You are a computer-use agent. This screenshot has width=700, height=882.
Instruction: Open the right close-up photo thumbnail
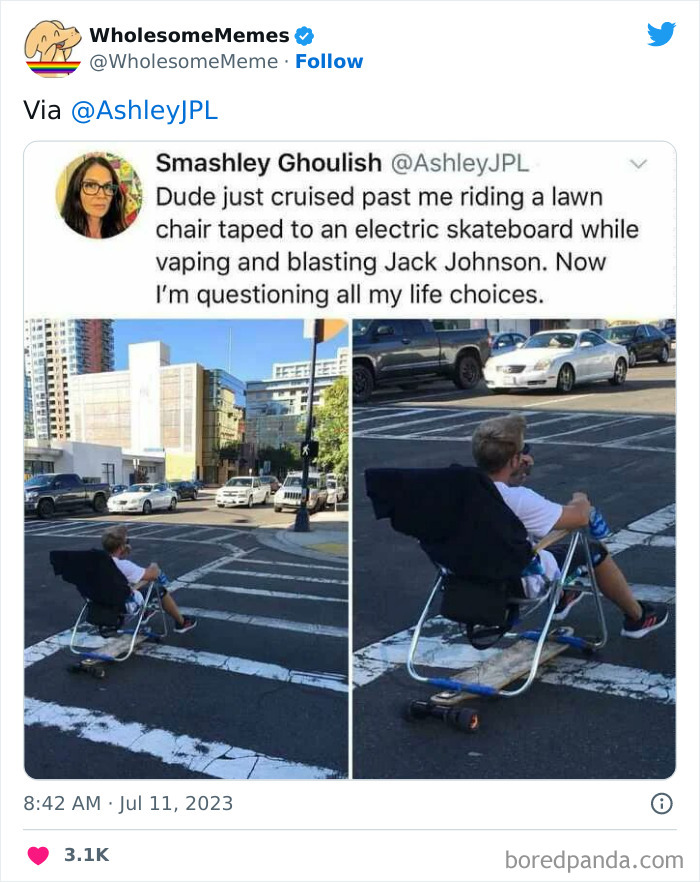tap(514, 548)
